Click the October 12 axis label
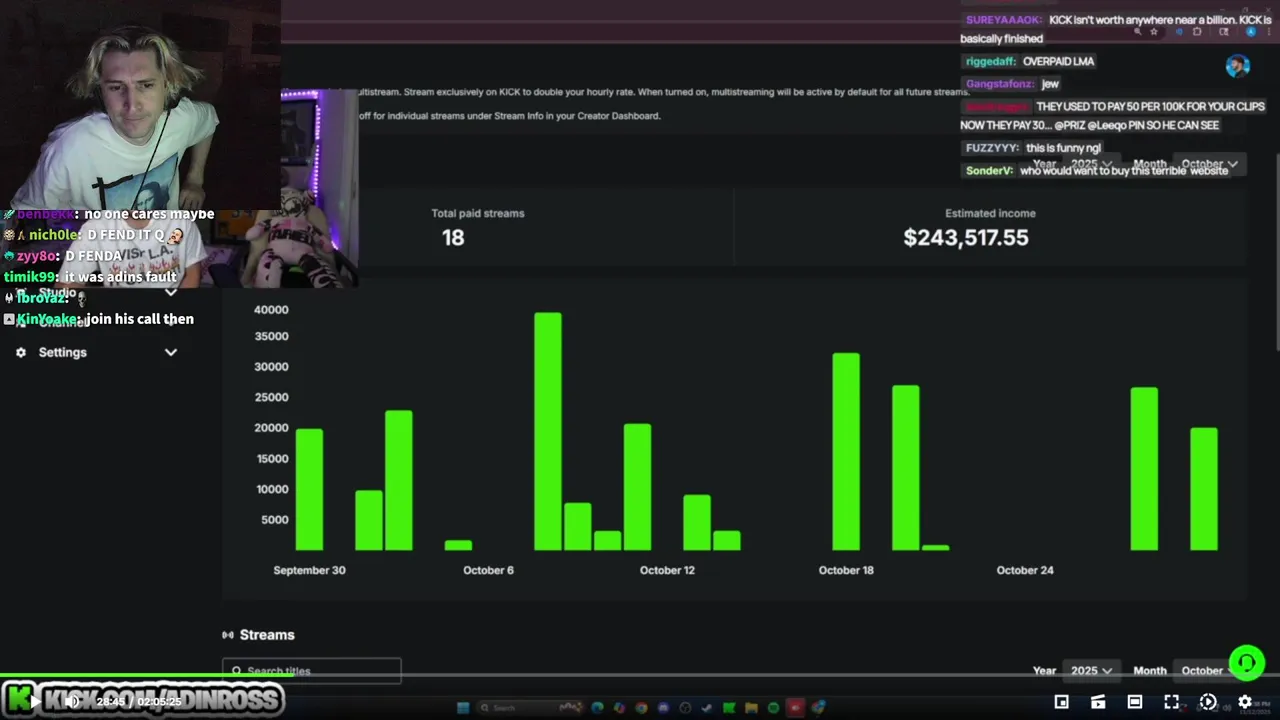Viewport: 1280px width, 720px height. coord(667,570)
